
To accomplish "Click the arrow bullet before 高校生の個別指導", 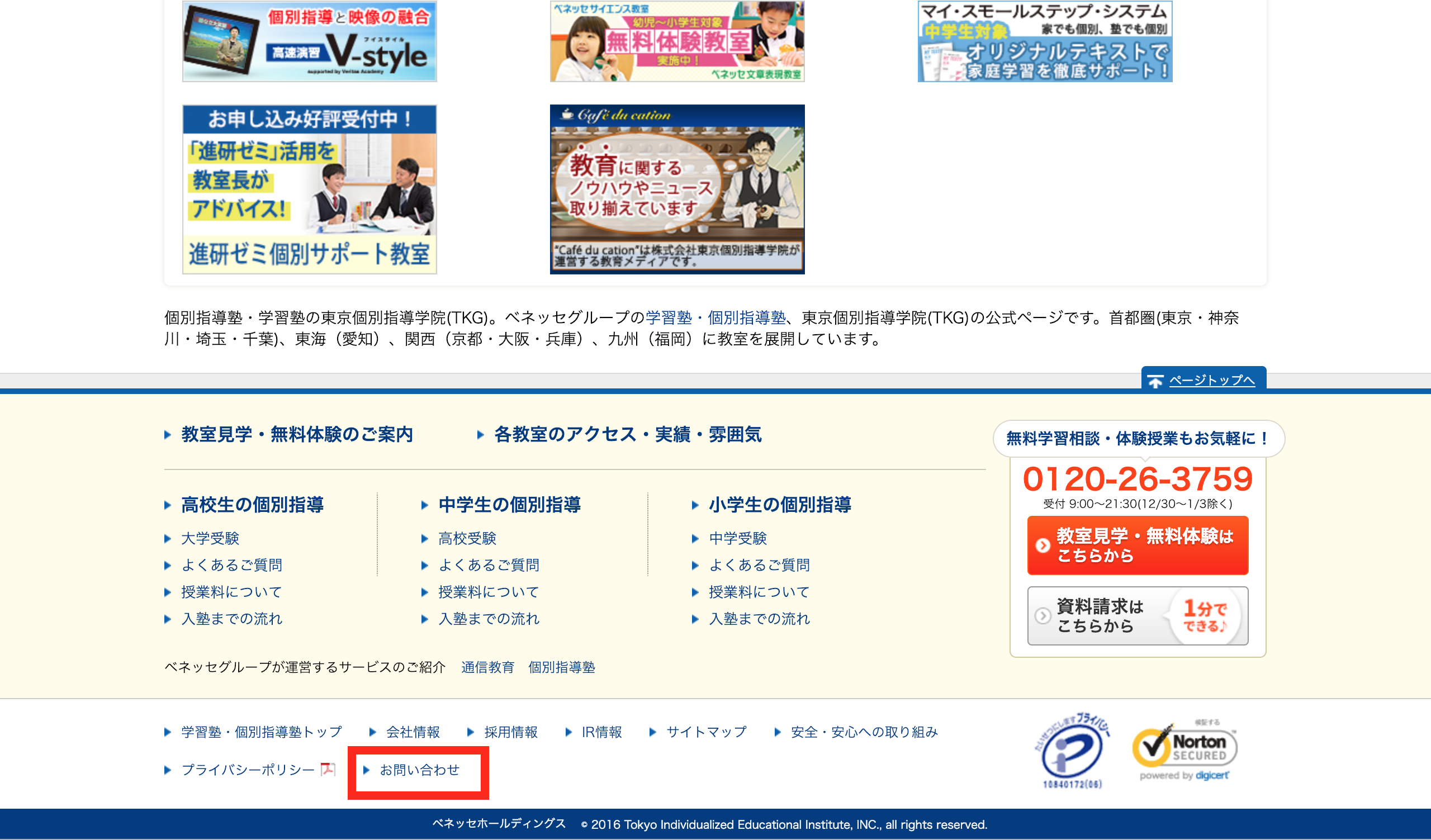I will [168, 505].
